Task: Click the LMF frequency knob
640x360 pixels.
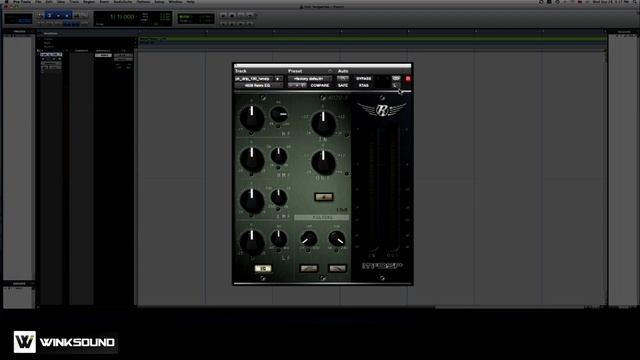Action: pyautogui.click(x=279, y=197)
